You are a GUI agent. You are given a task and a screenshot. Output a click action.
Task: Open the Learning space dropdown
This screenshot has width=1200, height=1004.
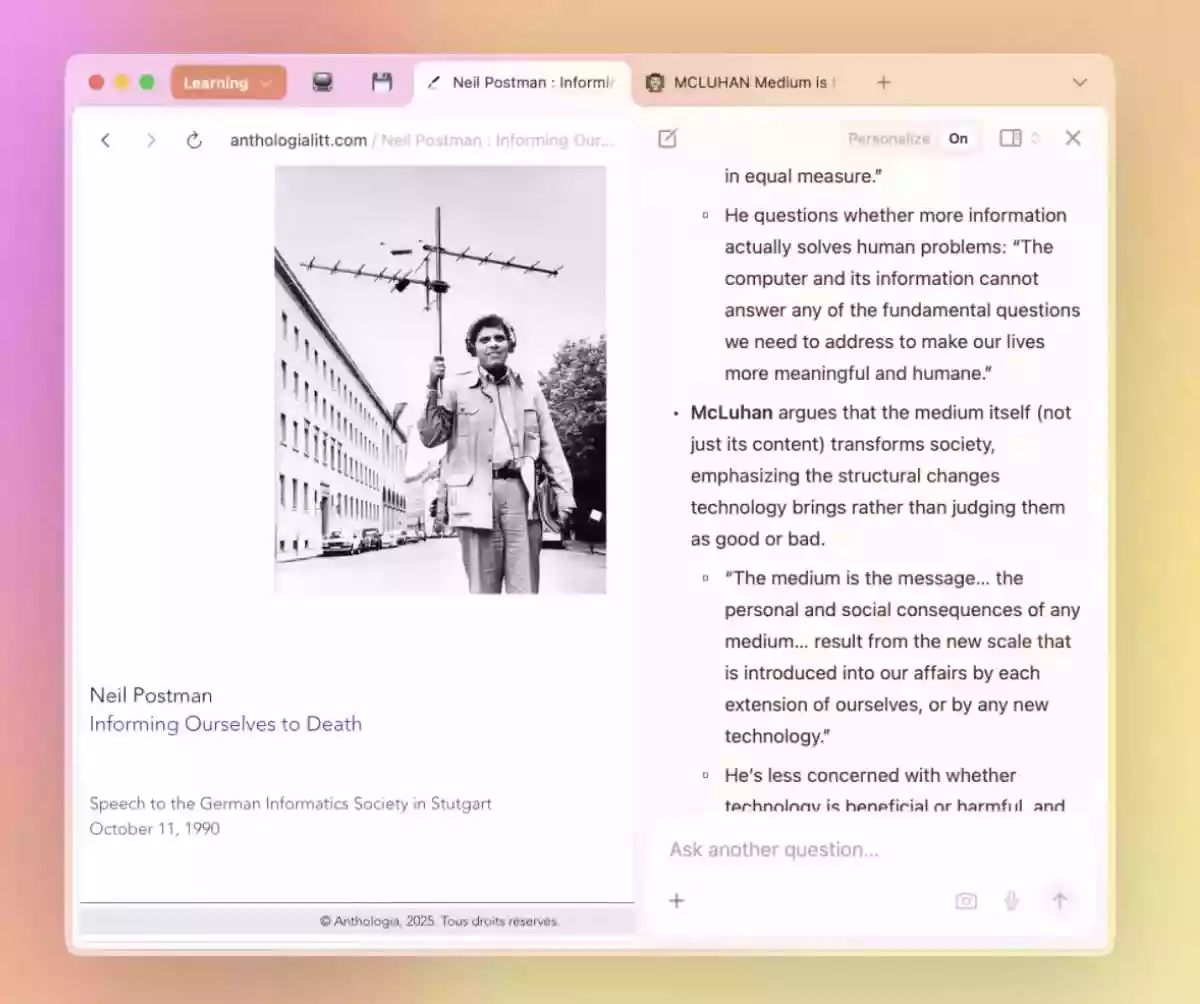[x=229, y=83]
